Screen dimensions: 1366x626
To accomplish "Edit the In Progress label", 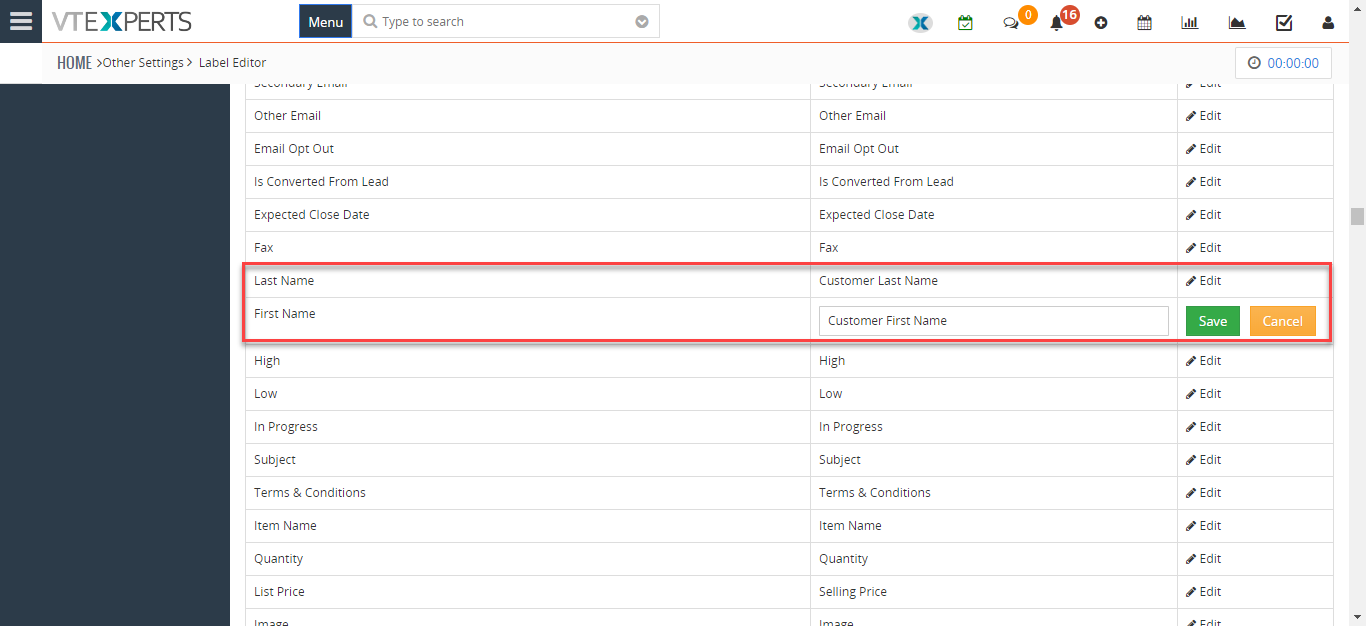I will tap(1203, 427).
